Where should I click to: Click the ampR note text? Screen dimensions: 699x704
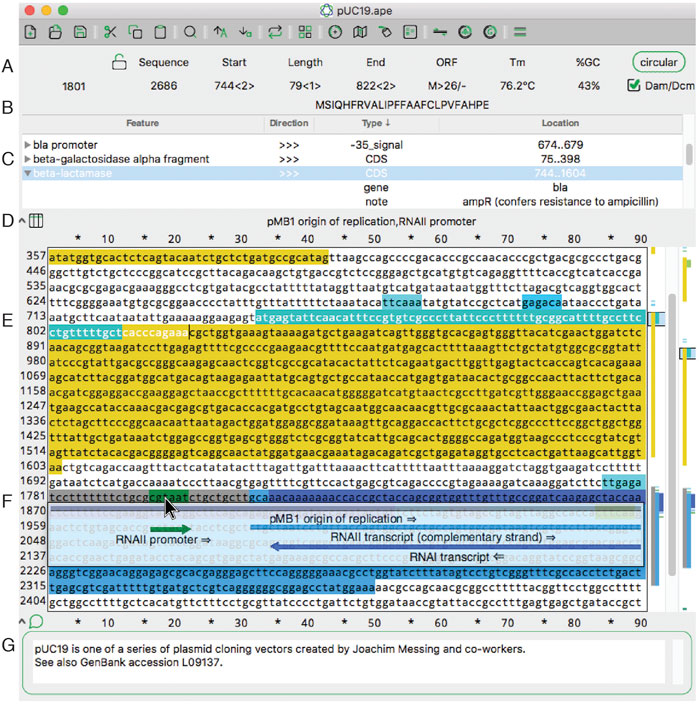(560, 202)
